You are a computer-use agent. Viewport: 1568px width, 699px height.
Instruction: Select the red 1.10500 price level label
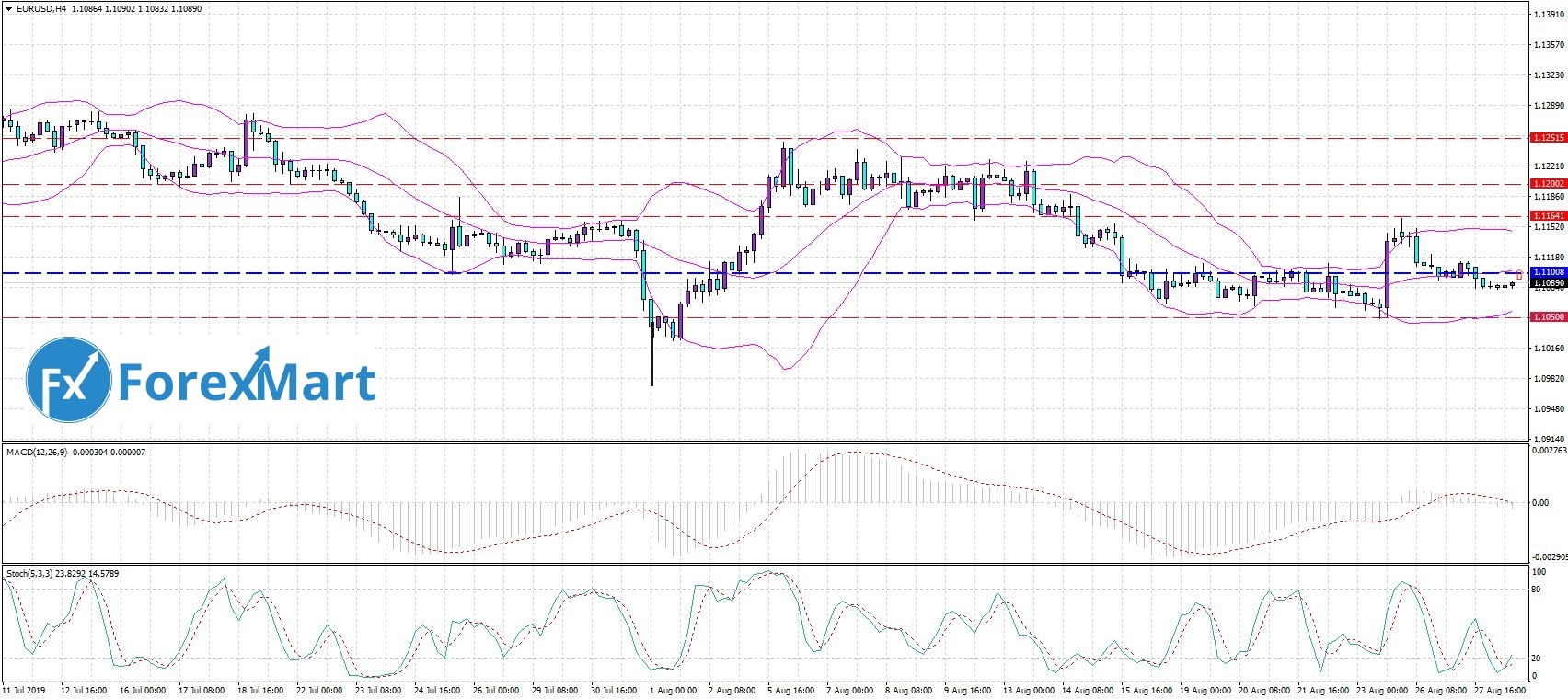[1548, 317]
